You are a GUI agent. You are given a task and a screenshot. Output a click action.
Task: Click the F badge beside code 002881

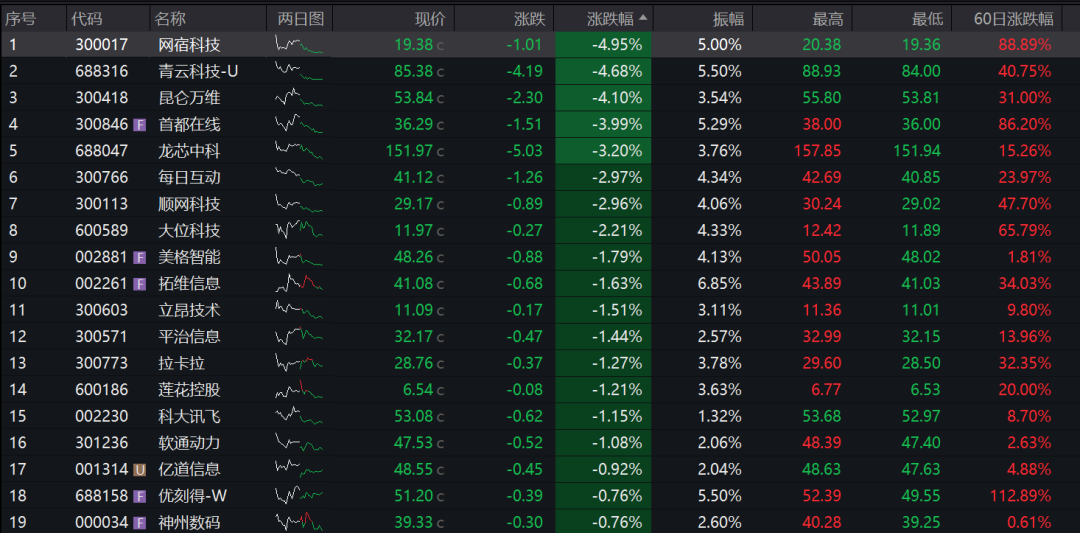coord(140,257)
